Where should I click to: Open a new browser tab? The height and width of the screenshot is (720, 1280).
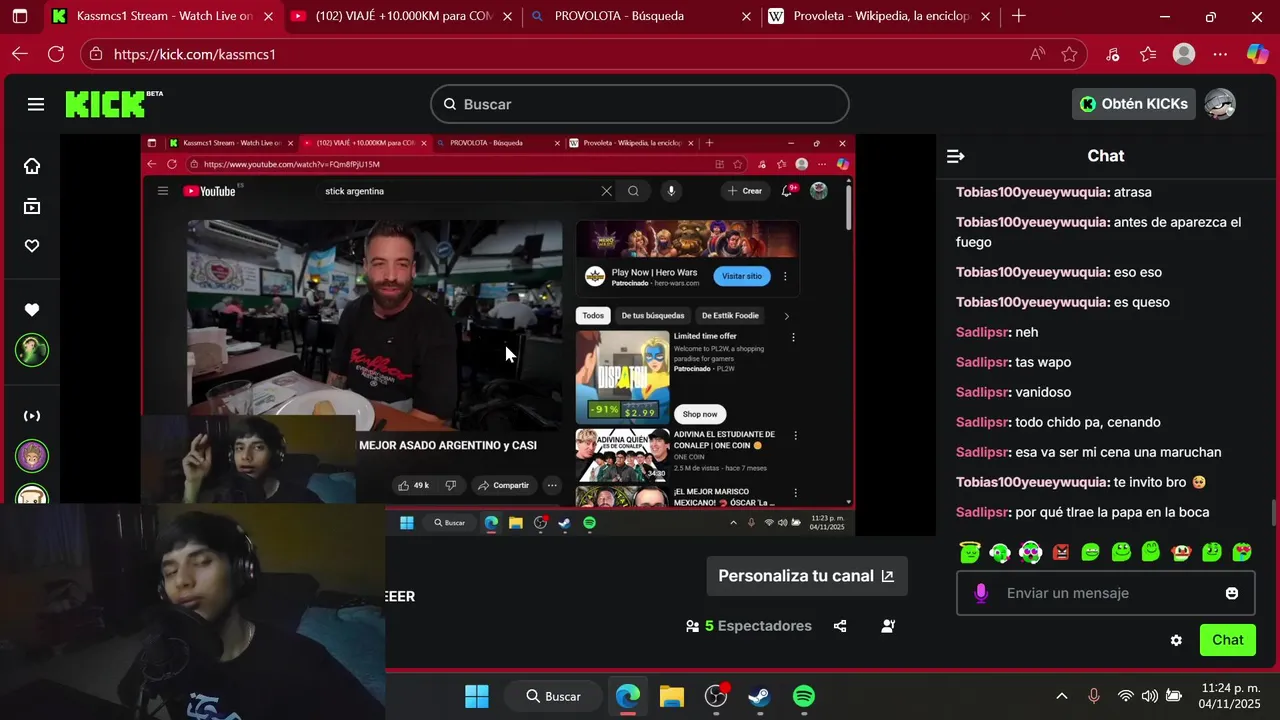pyautogui.click(x=1018, y=16)
